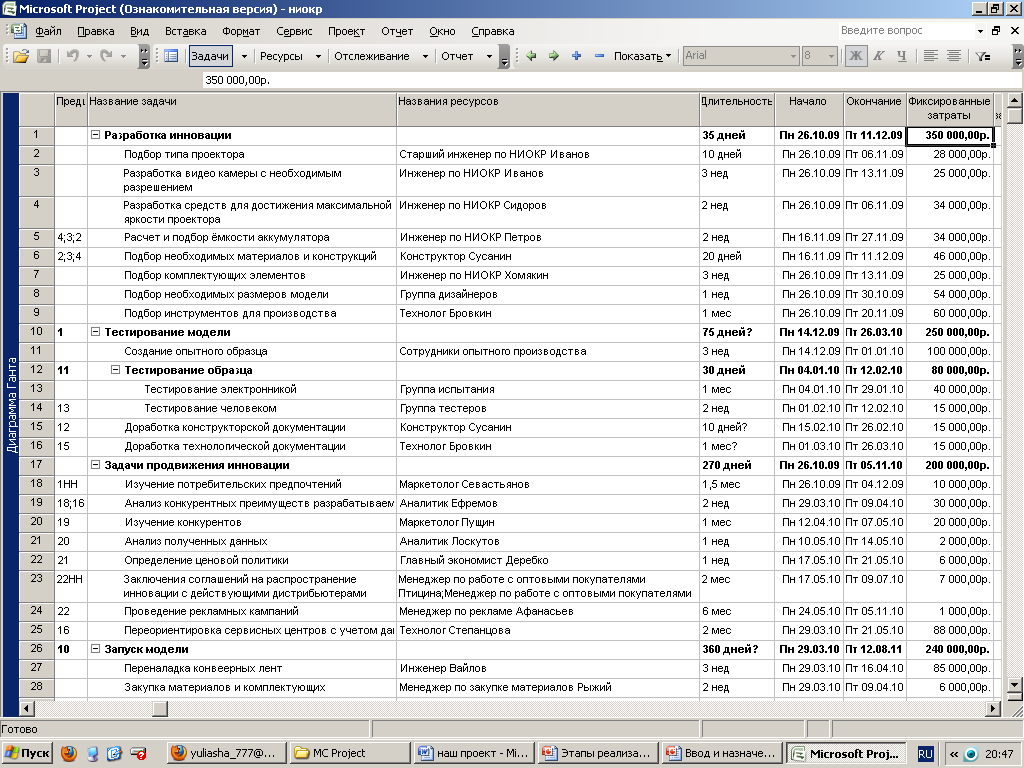1024x768 pixels.
Task: Click the Названия ресурсов column header
Action: (548, 109)
